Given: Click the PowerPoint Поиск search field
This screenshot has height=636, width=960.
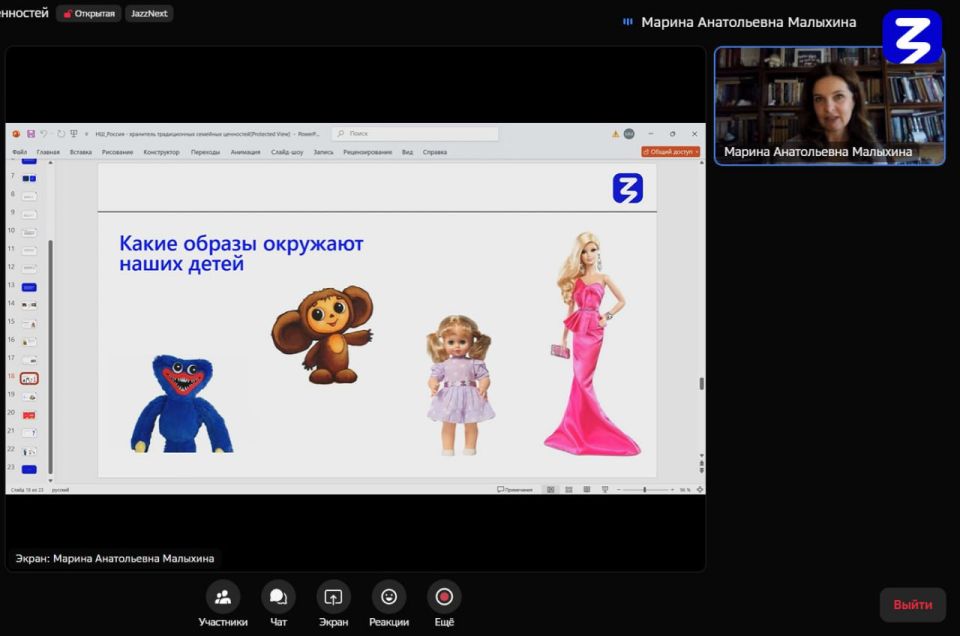Looking at the screenshot, I should tap(416, 133).
